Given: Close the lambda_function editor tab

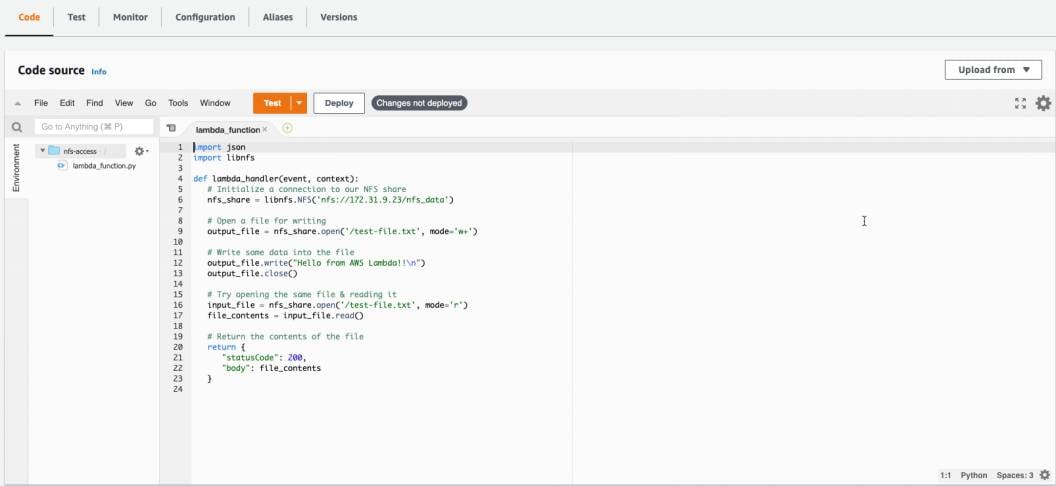Looking at the screenshot, I should click(265, 129).
